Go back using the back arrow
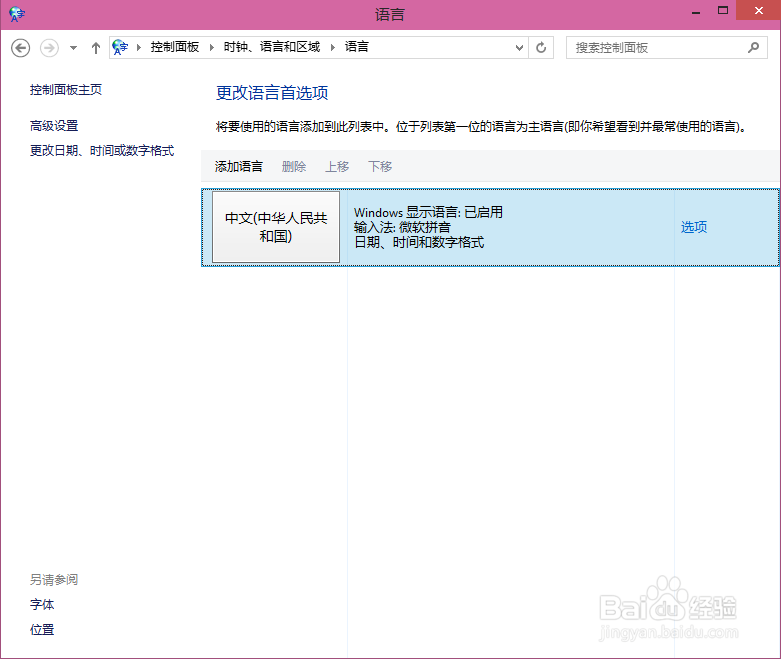This screenshot has width=781, height=659. [x=20, y=48]
